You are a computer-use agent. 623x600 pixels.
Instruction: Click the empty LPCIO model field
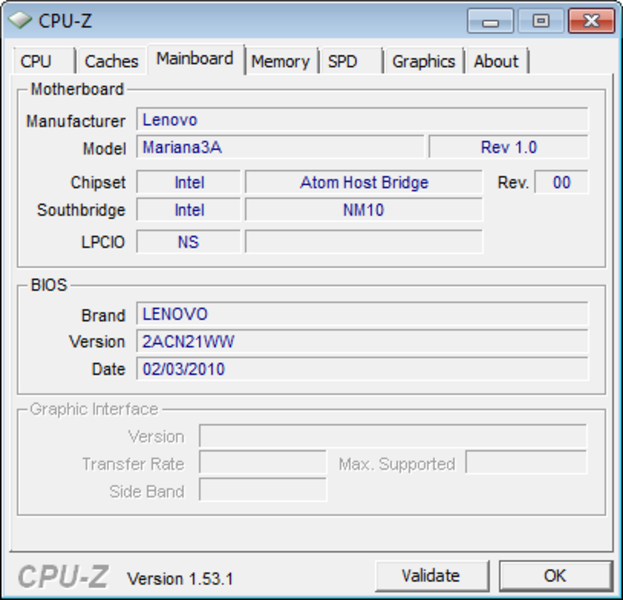point(364,242)
